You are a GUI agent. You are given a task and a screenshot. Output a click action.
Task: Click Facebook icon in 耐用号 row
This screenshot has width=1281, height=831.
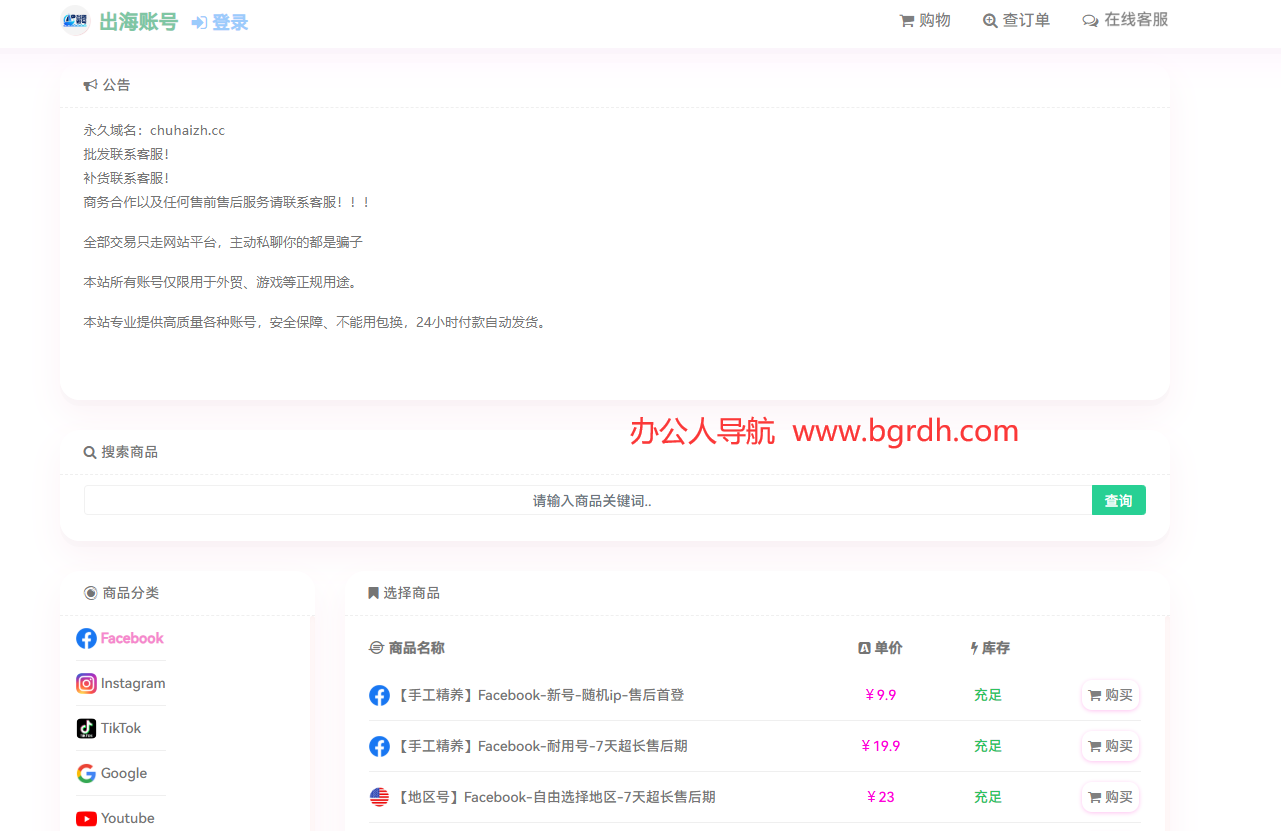(x=379, y=746)
